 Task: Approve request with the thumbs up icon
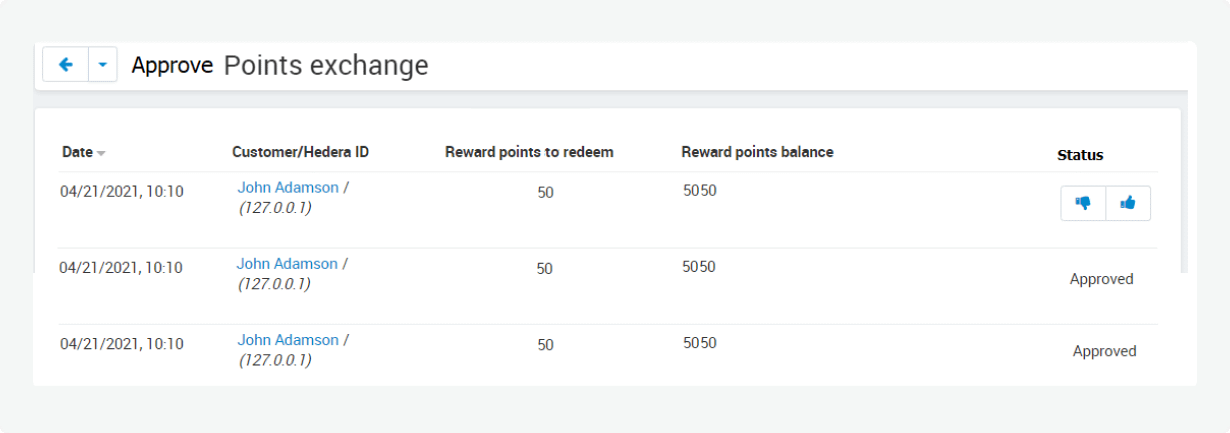(1128, 203)
